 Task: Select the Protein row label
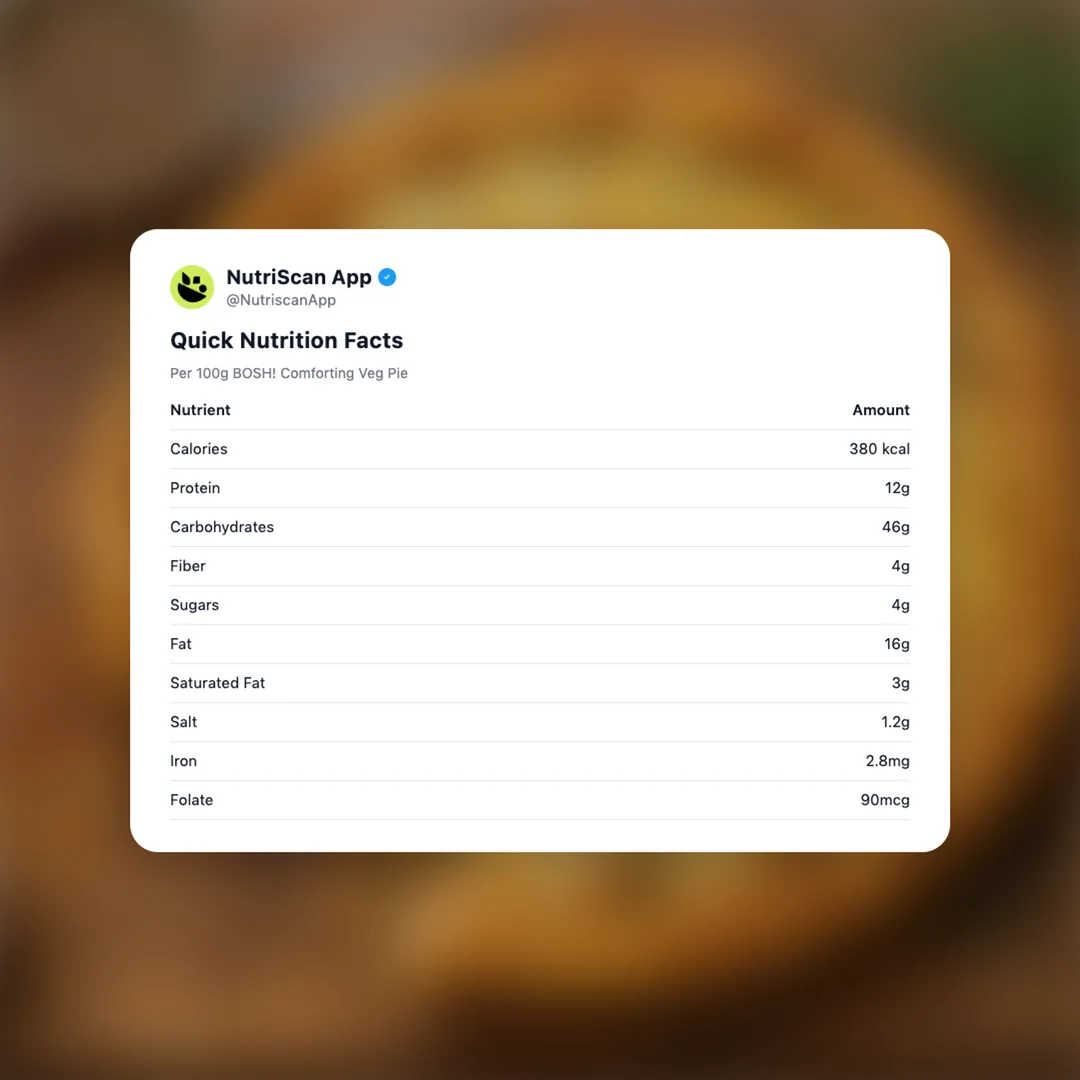195,488
